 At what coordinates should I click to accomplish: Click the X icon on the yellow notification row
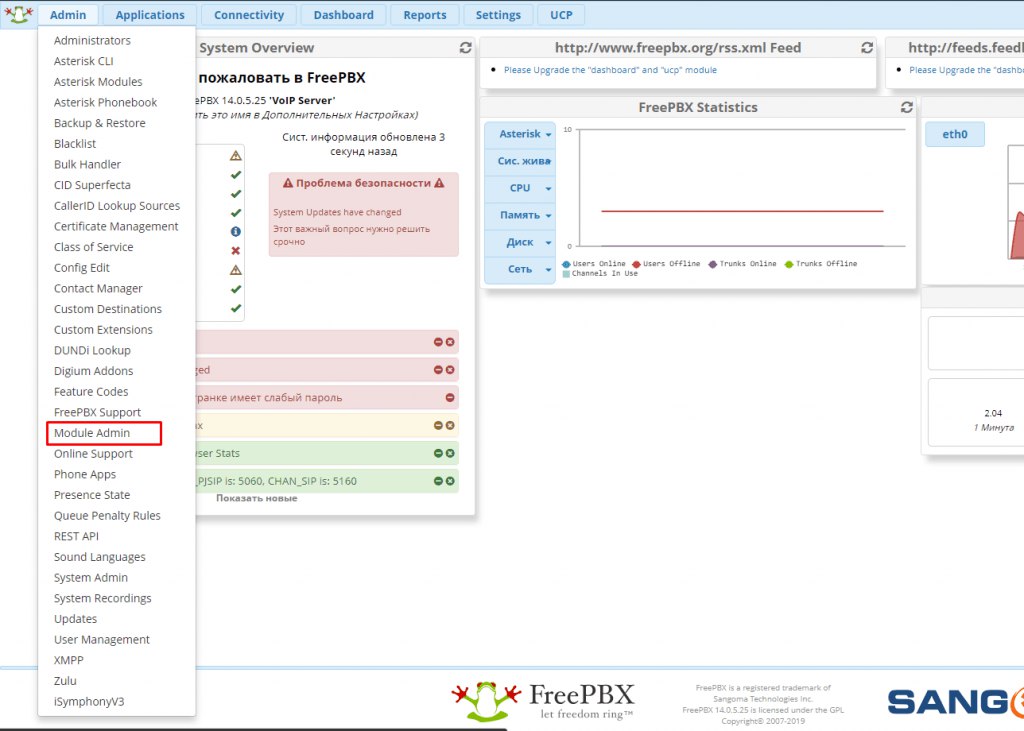tap(450, 425)
